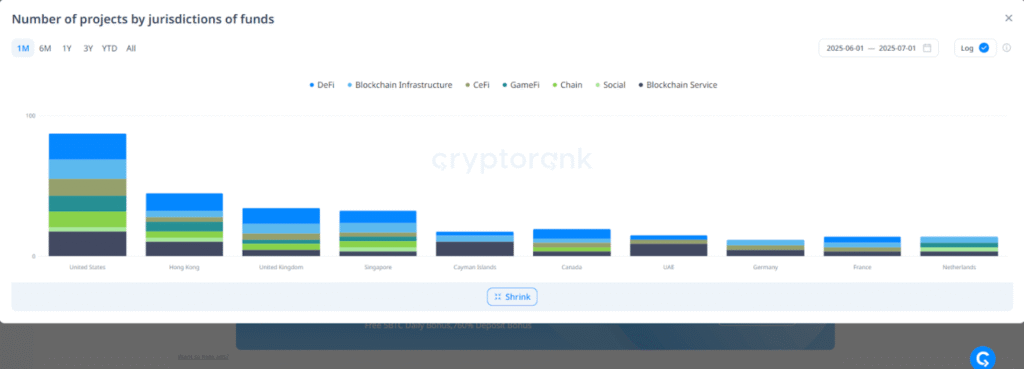Screen dimensions: 1024x369
Task: Toggle the GameFi legend dot
Action: 504,85
